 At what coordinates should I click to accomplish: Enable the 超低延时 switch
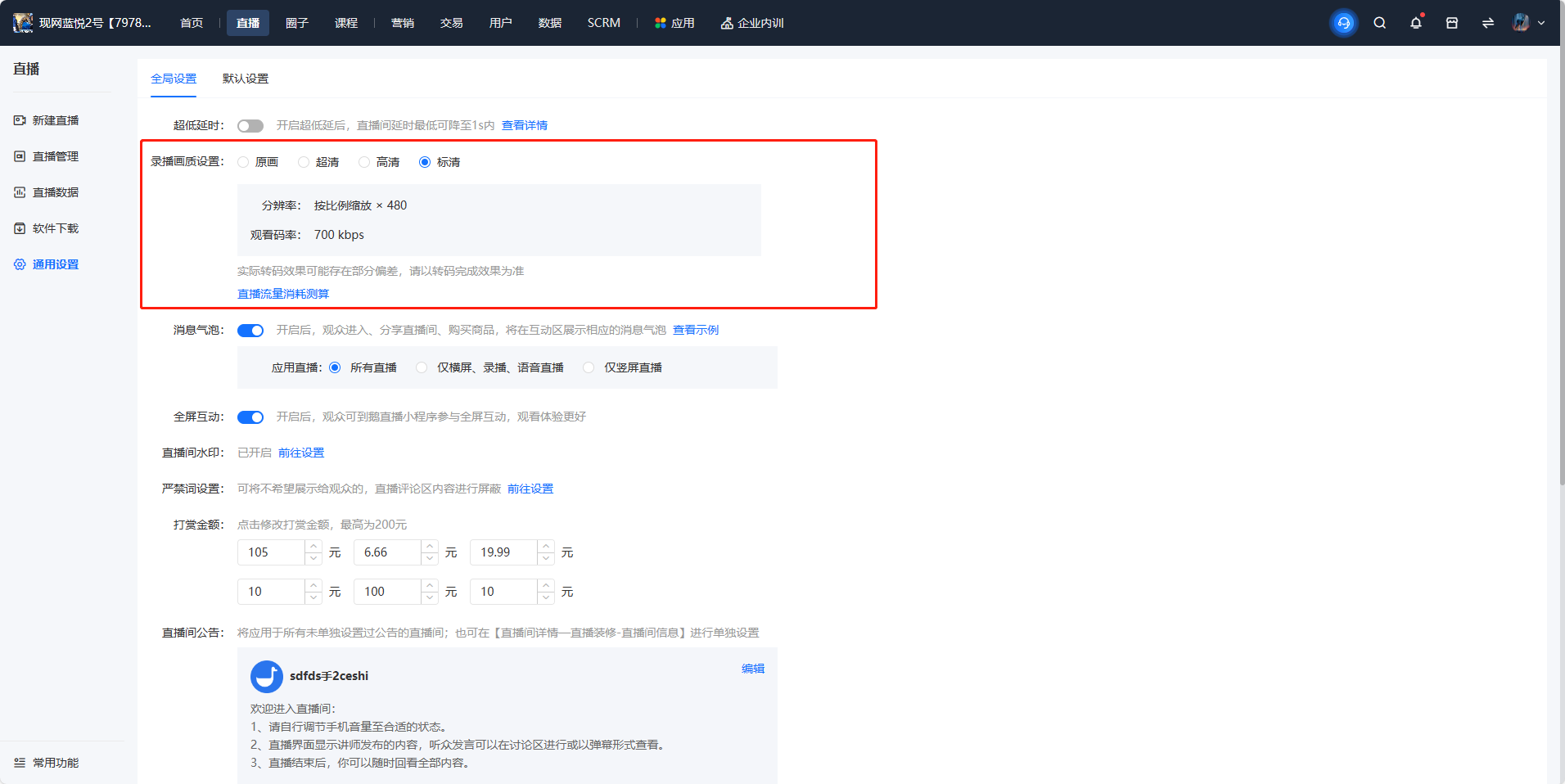pos(250,126)
